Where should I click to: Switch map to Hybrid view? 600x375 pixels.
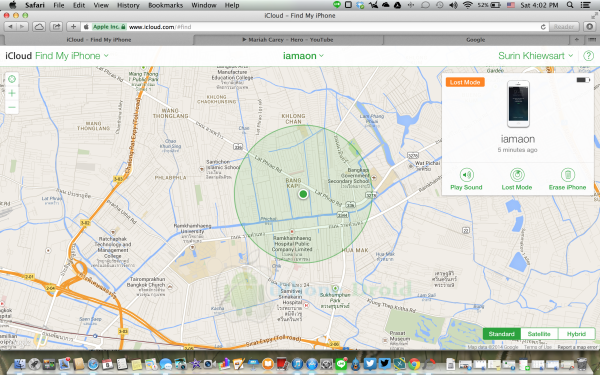(x=576, y=334)
